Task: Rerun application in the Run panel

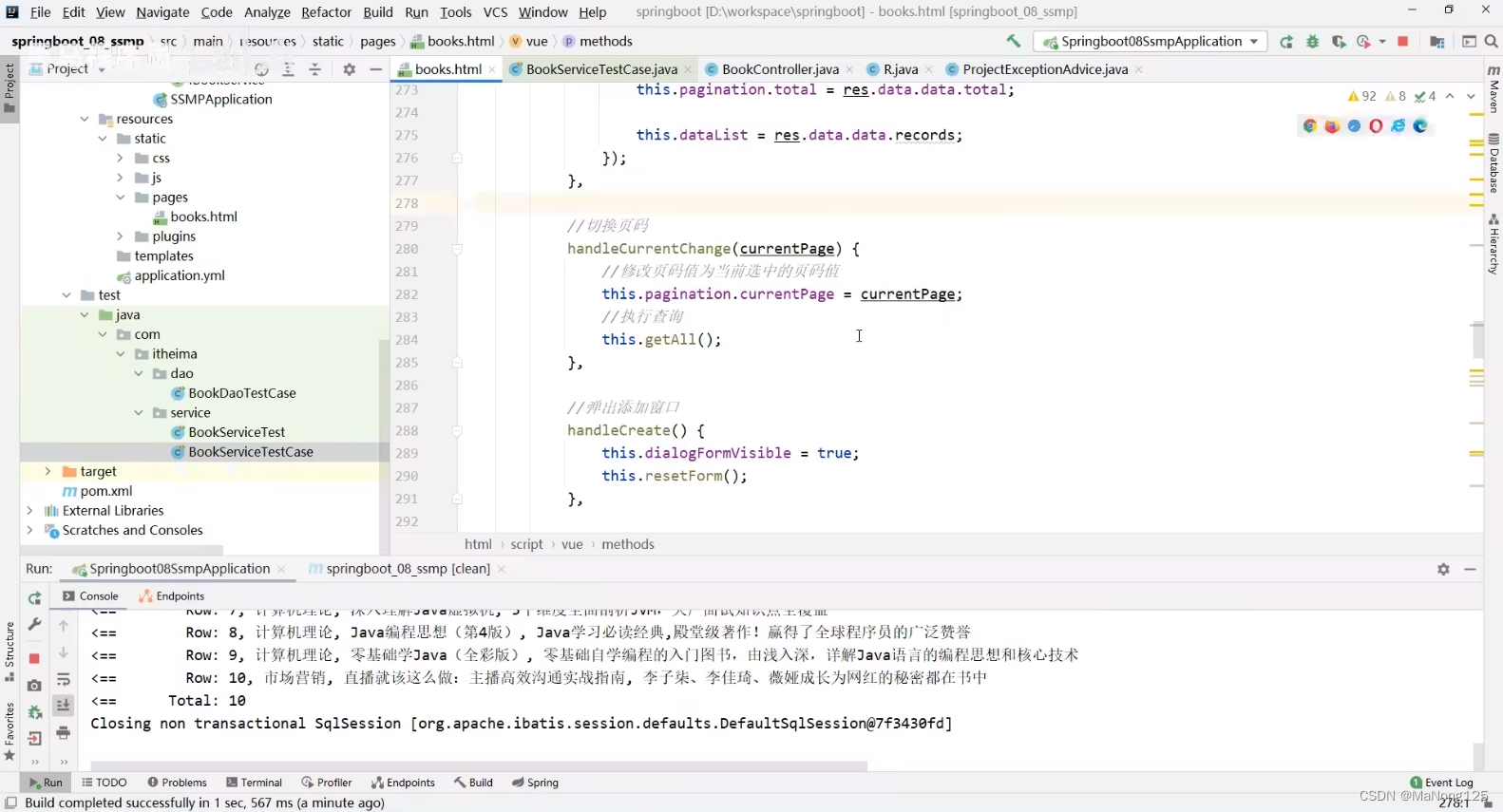Action: [35, 598]
